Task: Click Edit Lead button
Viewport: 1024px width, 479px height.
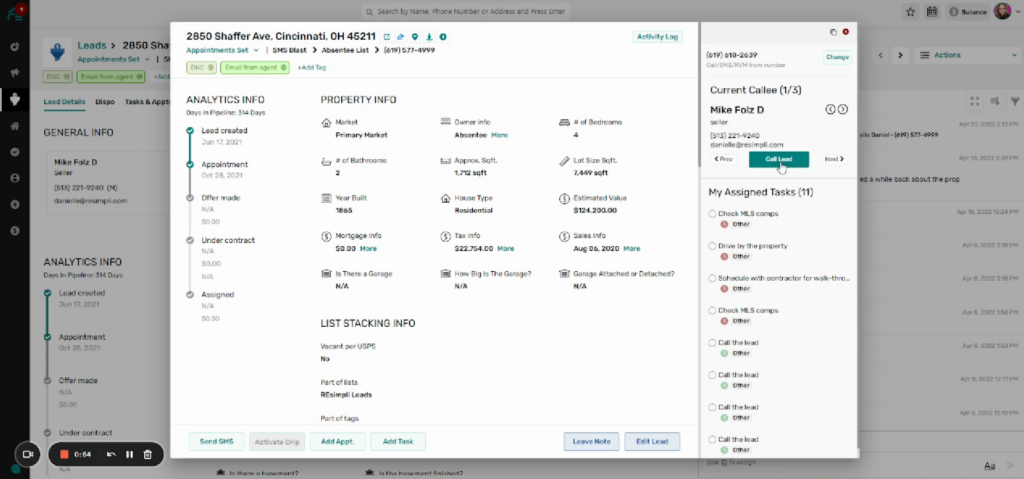Action: [x=652, y=442]
